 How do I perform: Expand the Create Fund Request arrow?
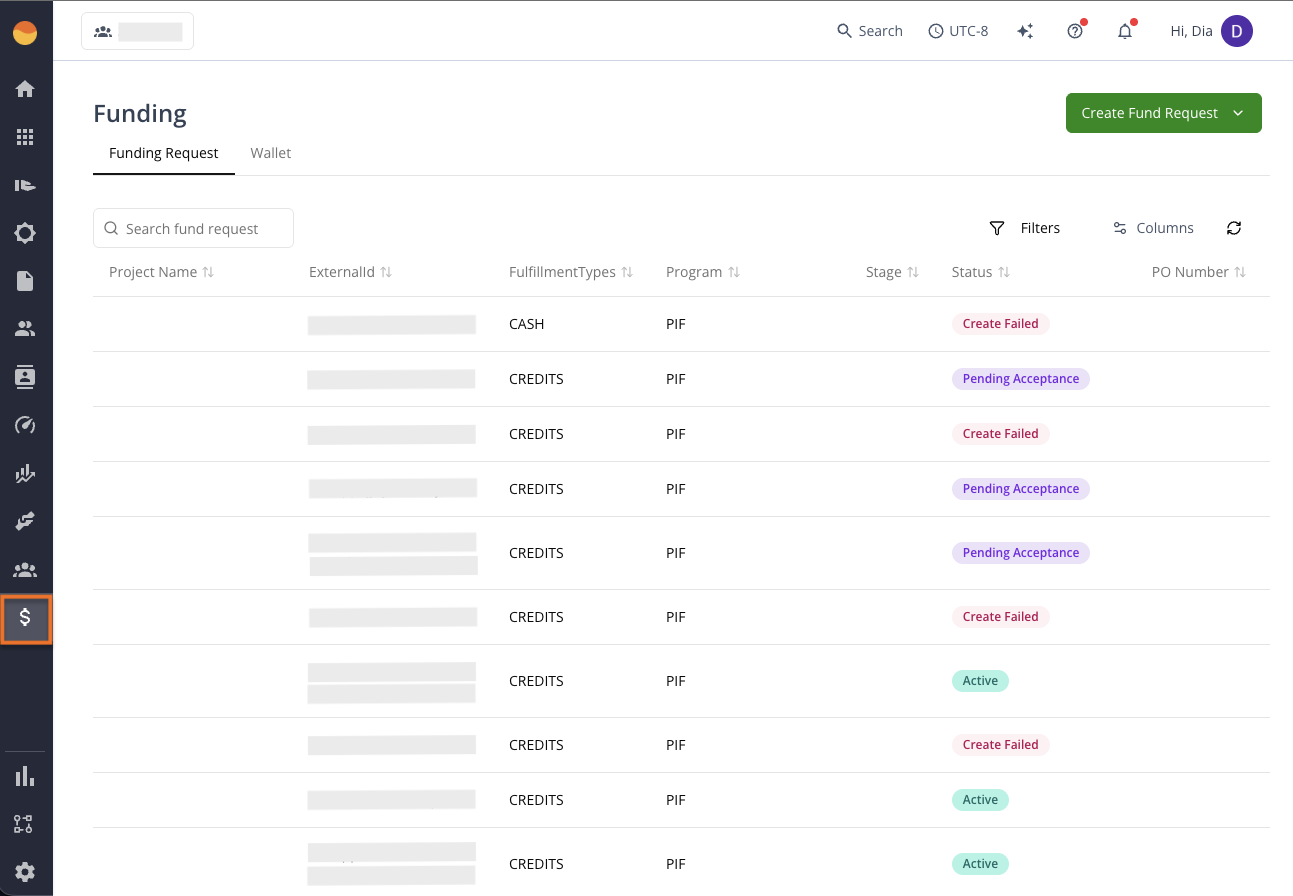pos(1238,113)
